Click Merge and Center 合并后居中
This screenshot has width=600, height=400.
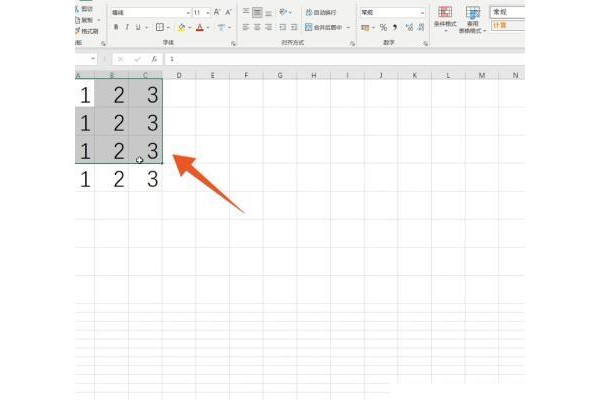323,27
